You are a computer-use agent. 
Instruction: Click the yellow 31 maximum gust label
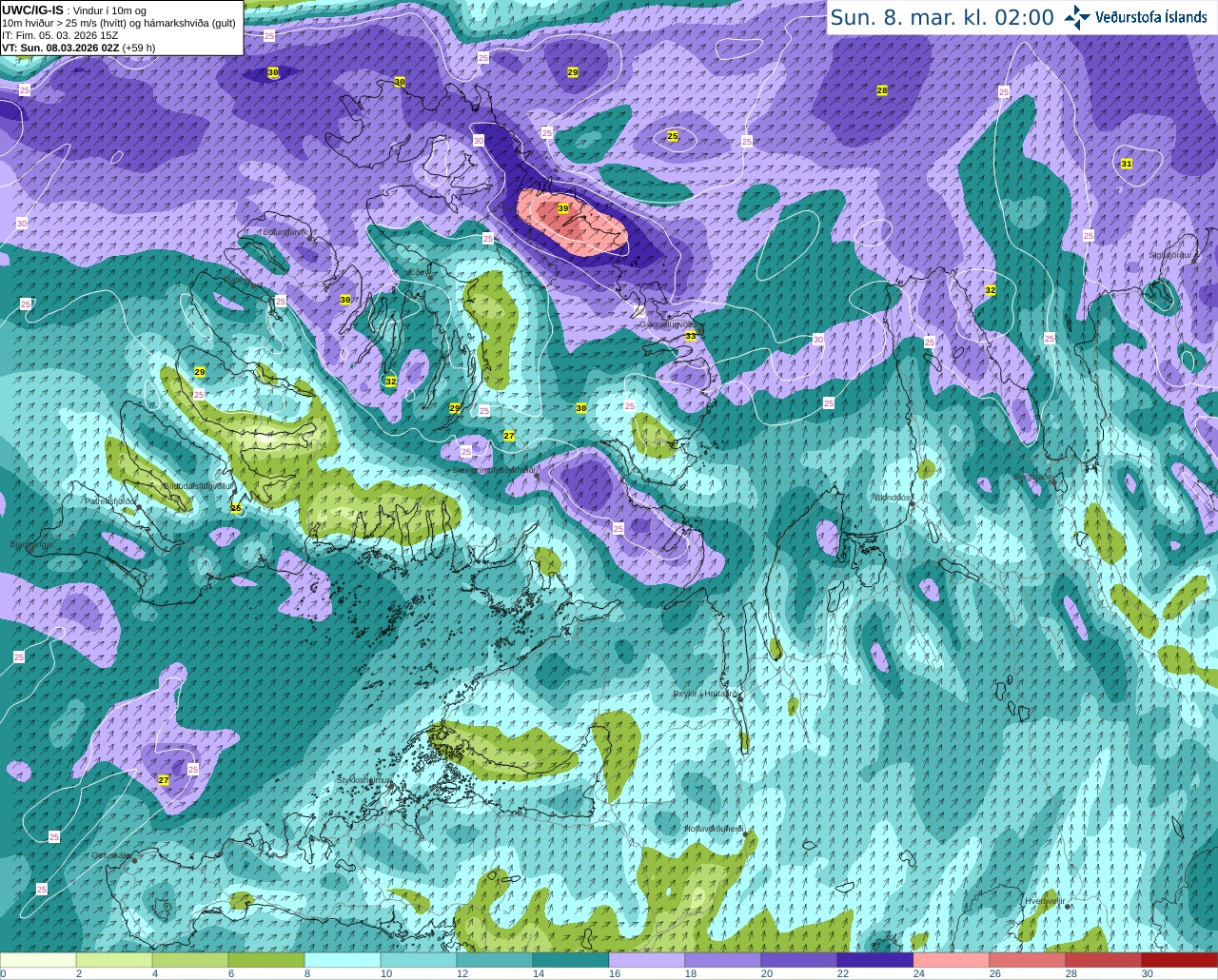coord(1127,164)
